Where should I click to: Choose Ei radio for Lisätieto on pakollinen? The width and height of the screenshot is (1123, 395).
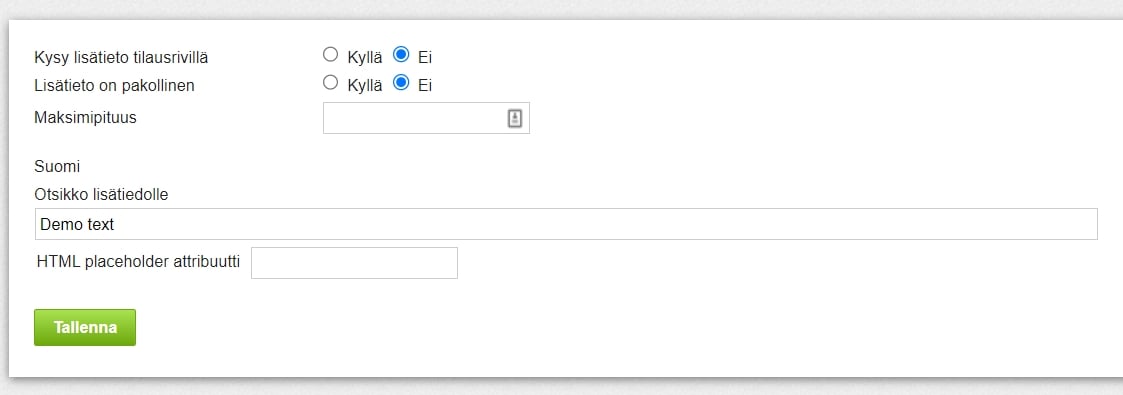401,83
